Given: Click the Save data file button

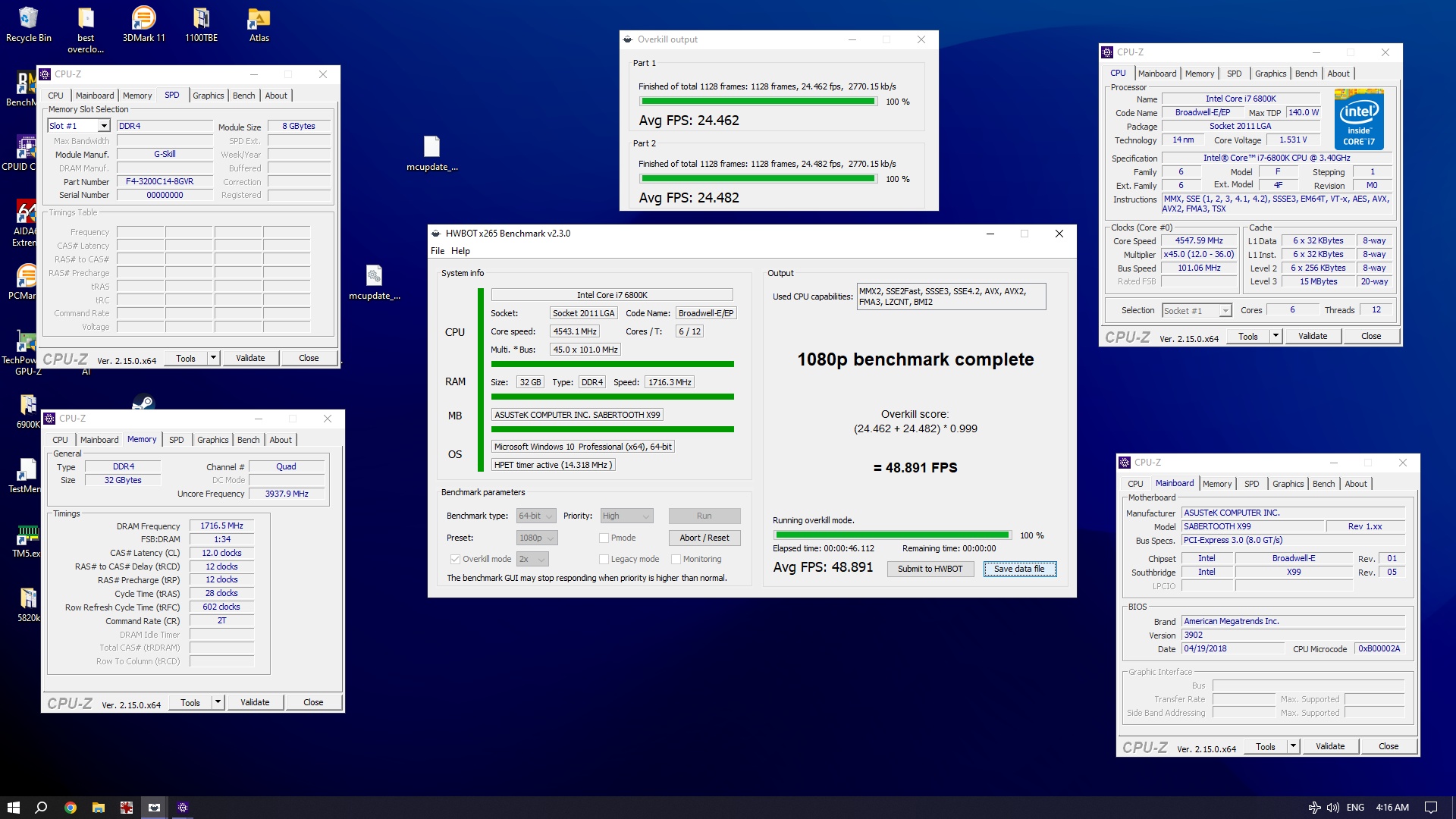Looking at the screenshot, I should (x=1019, y=569).
